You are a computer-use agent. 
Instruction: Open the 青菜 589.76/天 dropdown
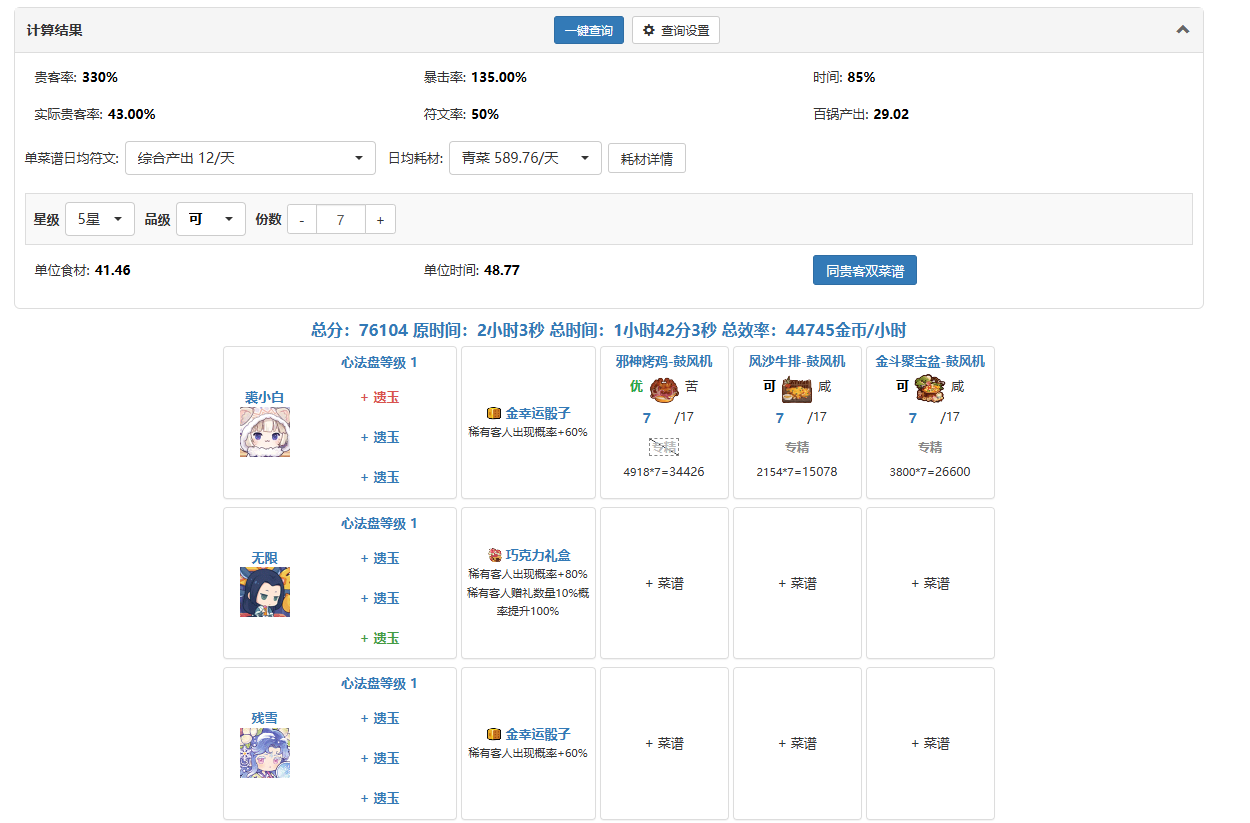[525, 158]
